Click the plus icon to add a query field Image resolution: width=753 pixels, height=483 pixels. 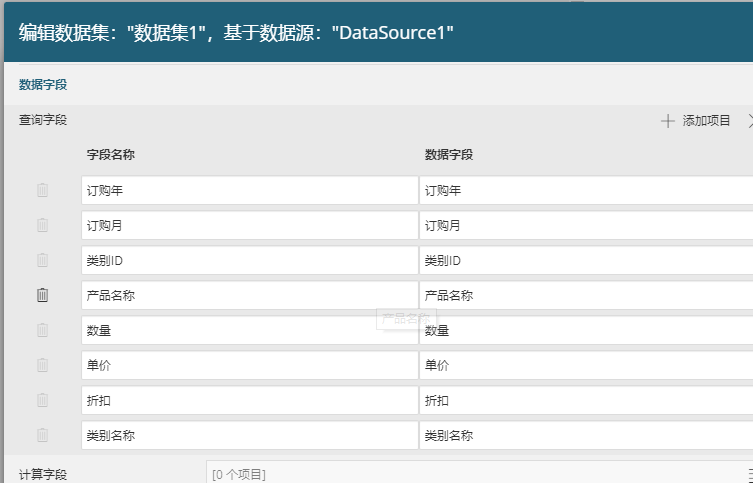click(668, 121)
